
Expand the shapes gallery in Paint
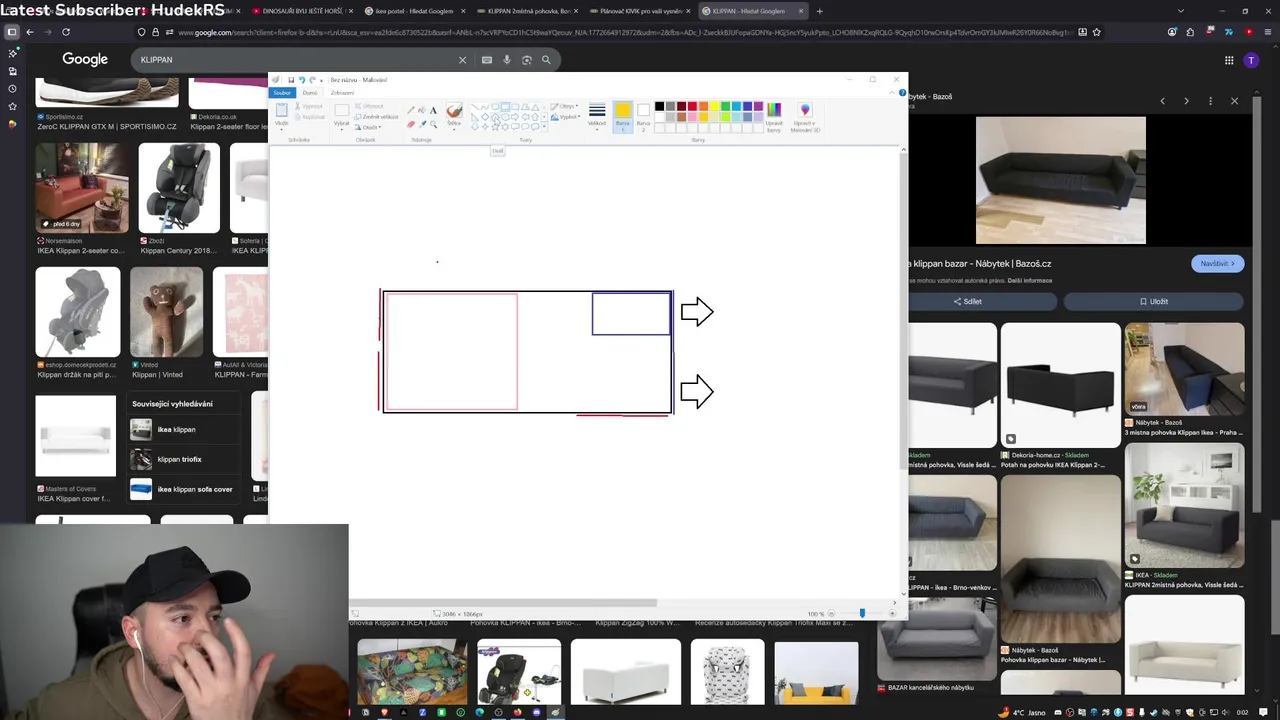pyautogui.click(x=544, y=127)
